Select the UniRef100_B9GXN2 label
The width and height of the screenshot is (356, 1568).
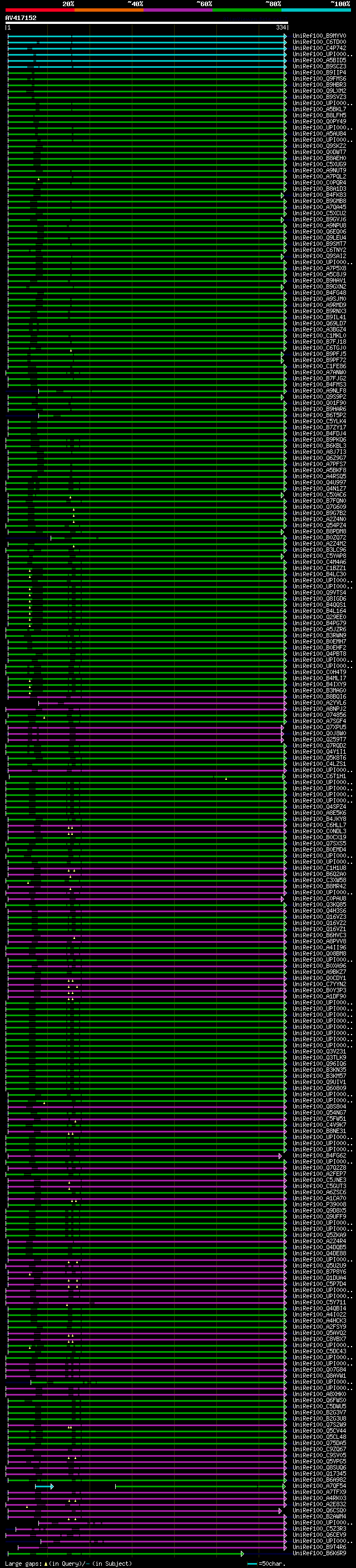[319, 286]
